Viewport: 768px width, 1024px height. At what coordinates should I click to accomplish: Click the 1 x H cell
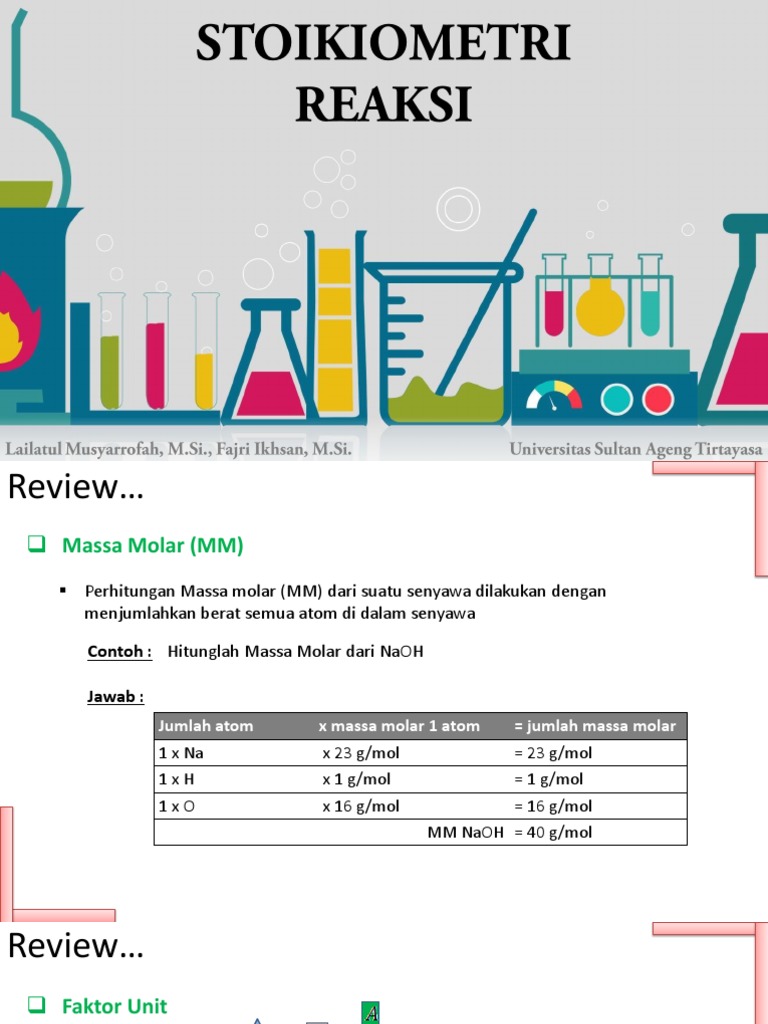click(x=176, y=779)
